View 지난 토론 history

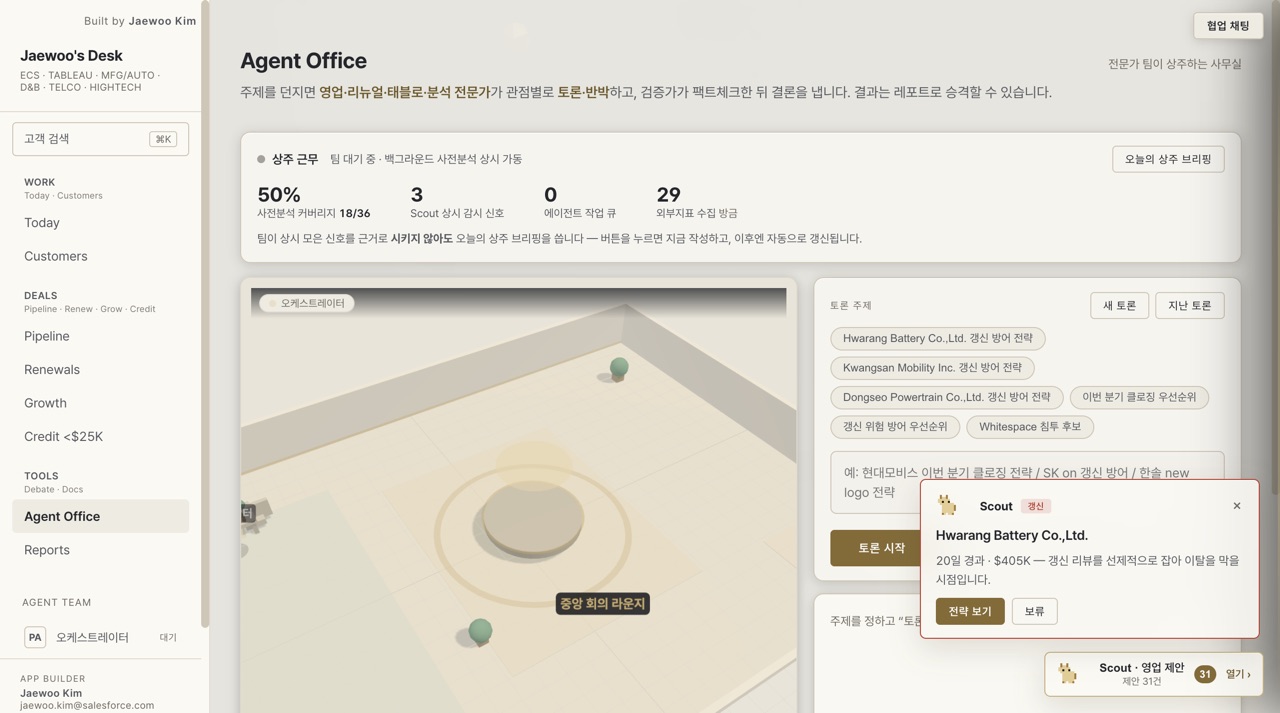[1190, 306]
